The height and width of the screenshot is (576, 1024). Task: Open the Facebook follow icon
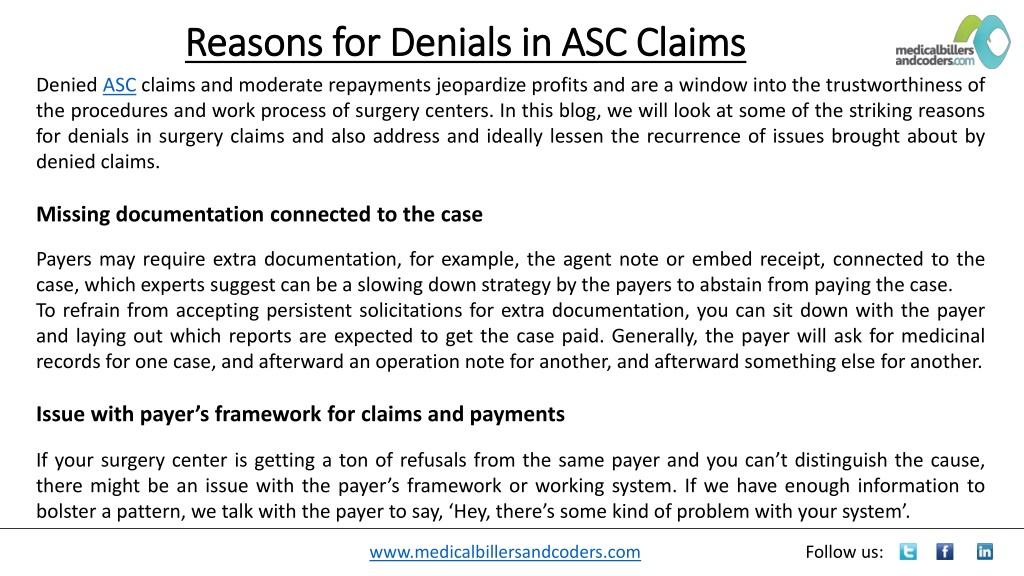944,552
